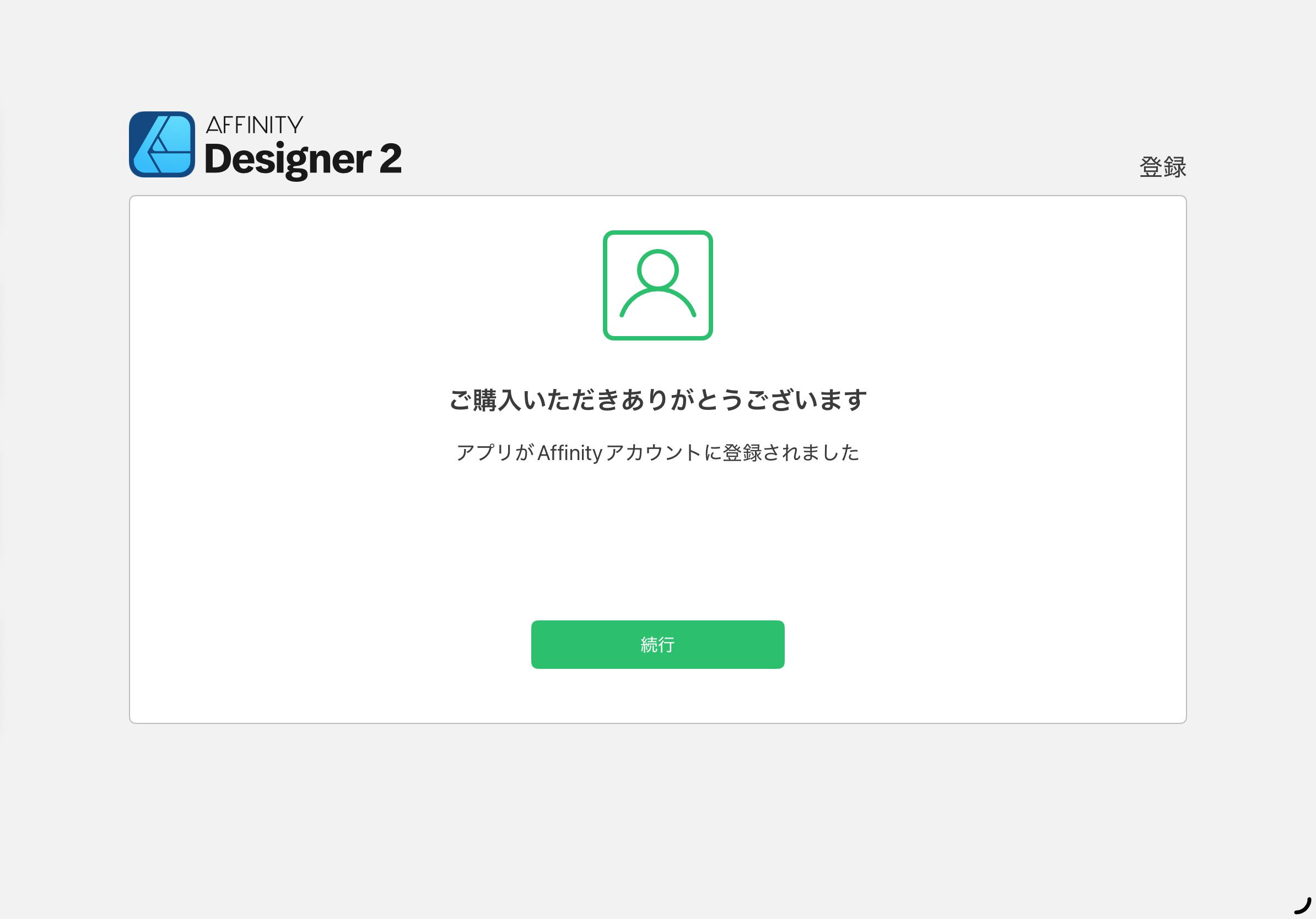Click empty white space below registration message

point(657,539)
